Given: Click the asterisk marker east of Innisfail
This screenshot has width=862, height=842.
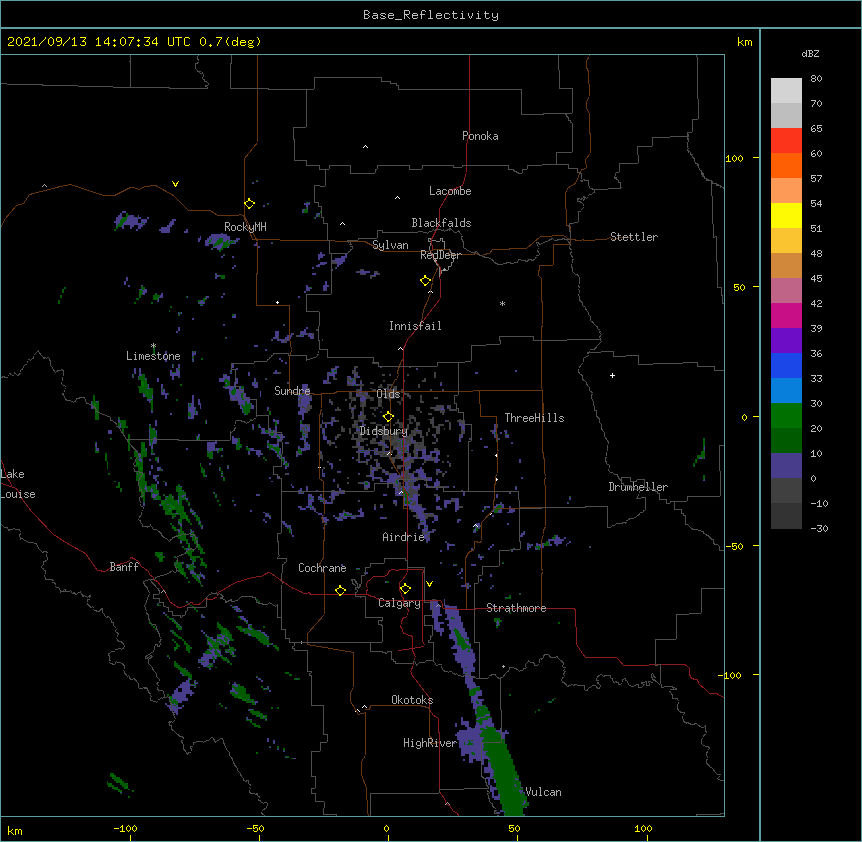Looking at the screenshot, I should click(502, 303).
